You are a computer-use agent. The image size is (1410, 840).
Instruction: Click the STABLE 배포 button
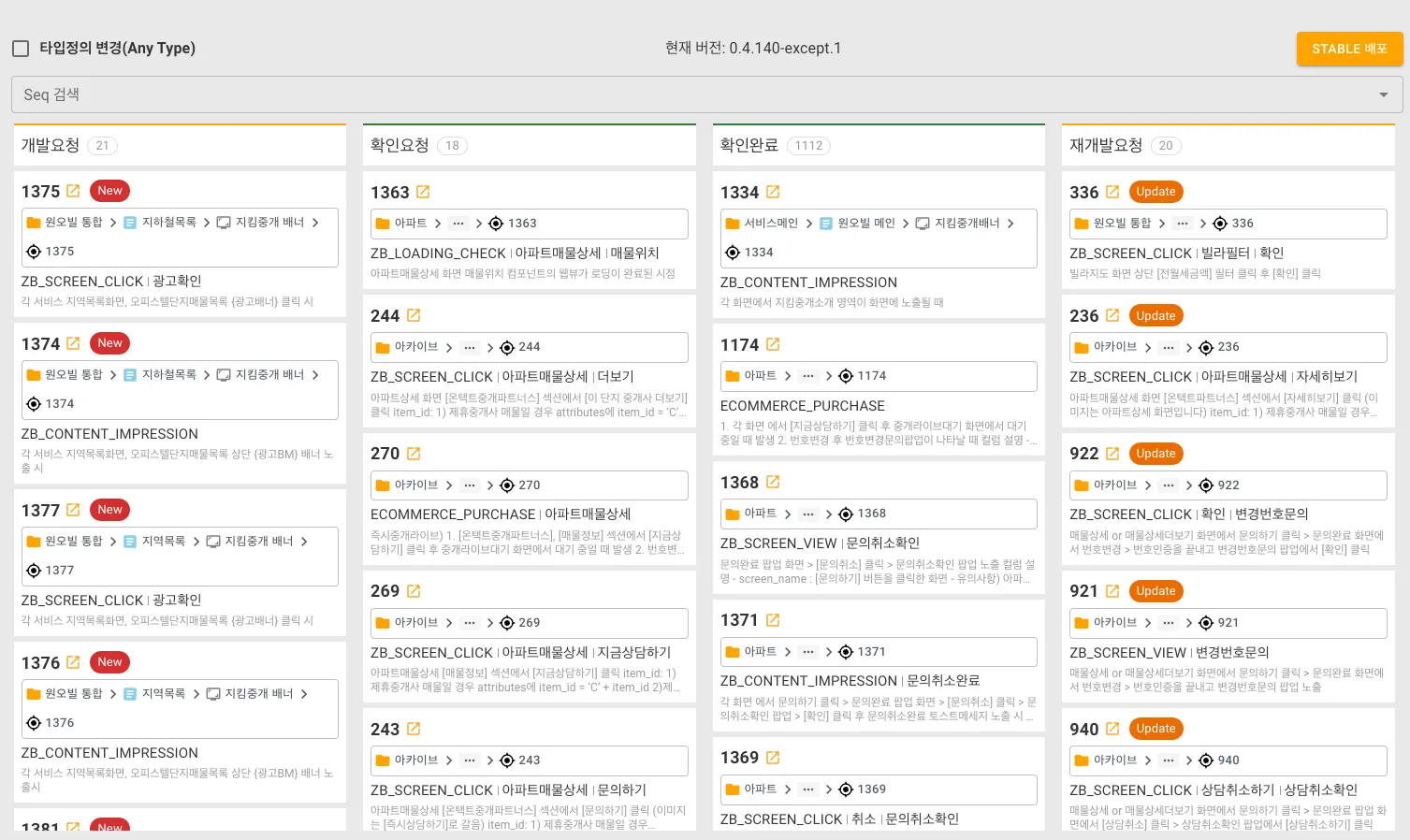[1349, 49]
